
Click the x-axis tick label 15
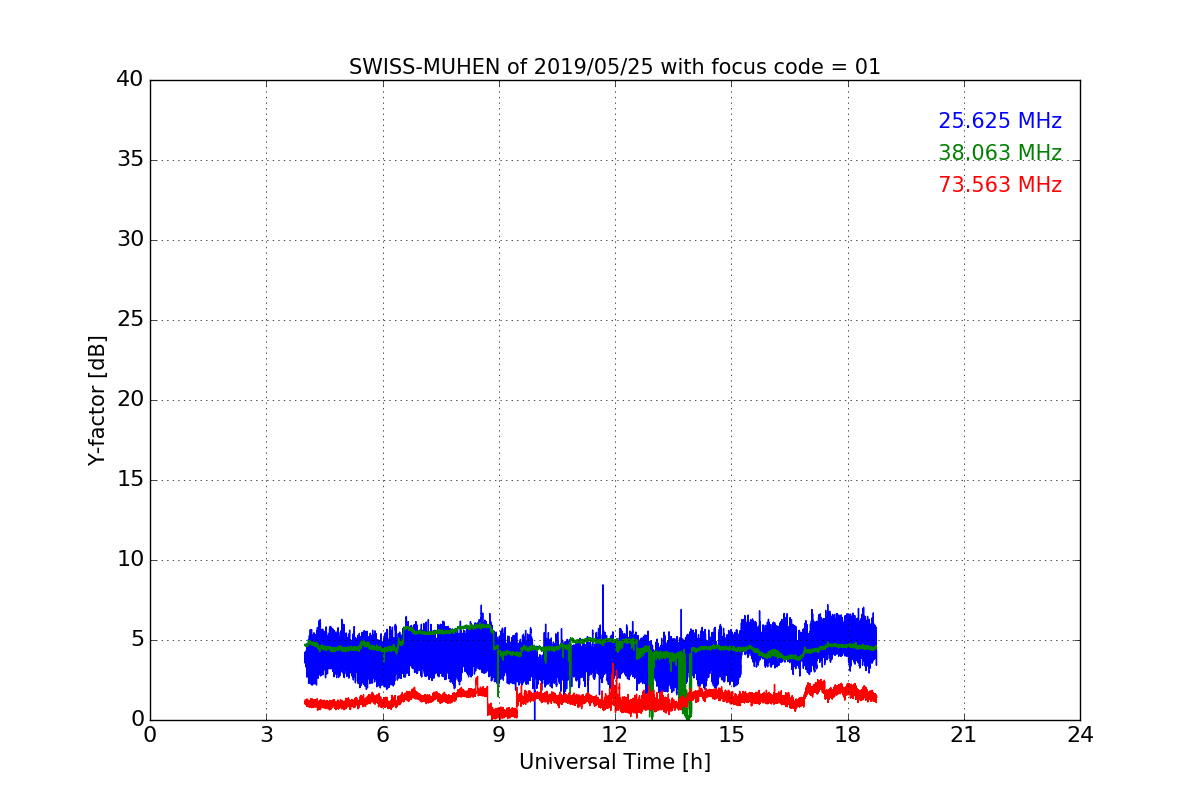click(731, 734)
